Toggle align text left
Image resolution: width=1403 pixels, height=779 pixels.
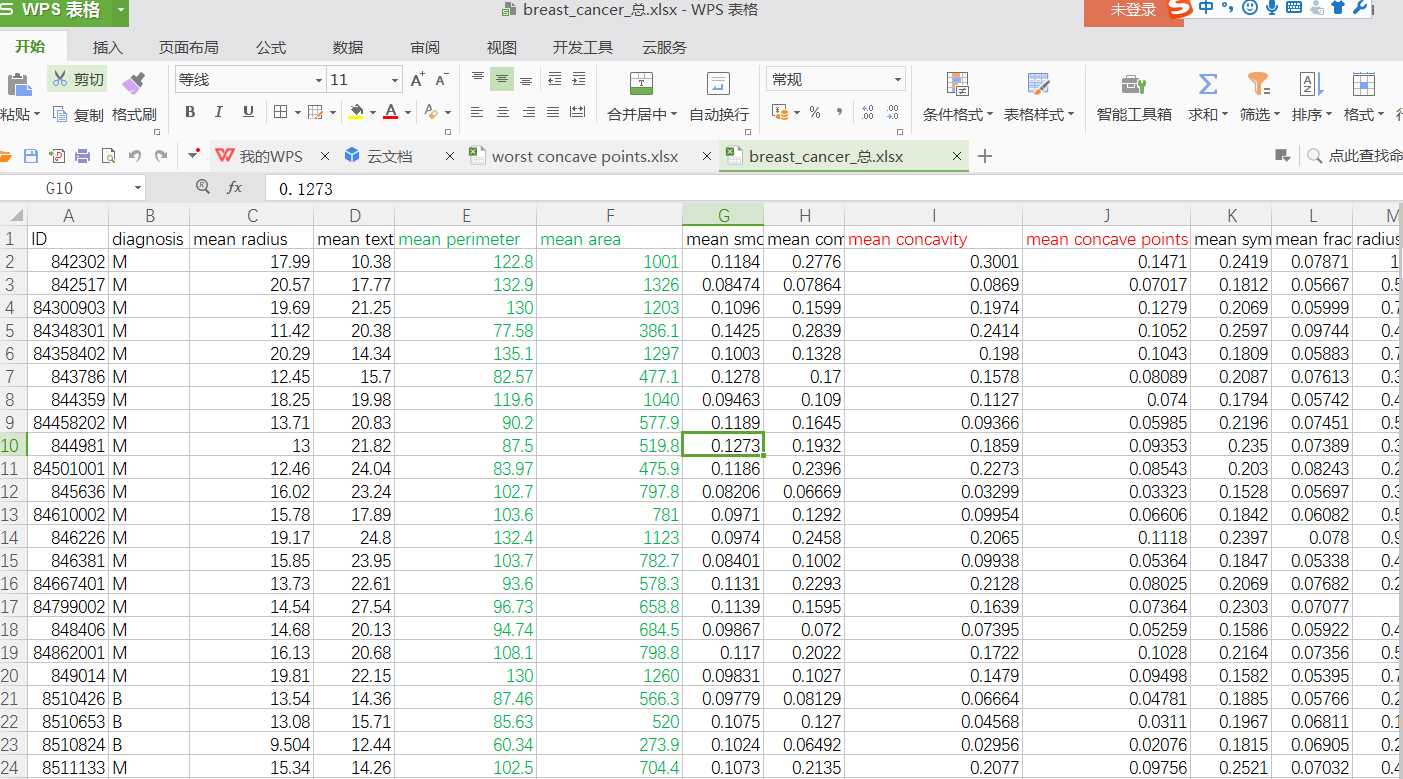(x=478, y=112)
